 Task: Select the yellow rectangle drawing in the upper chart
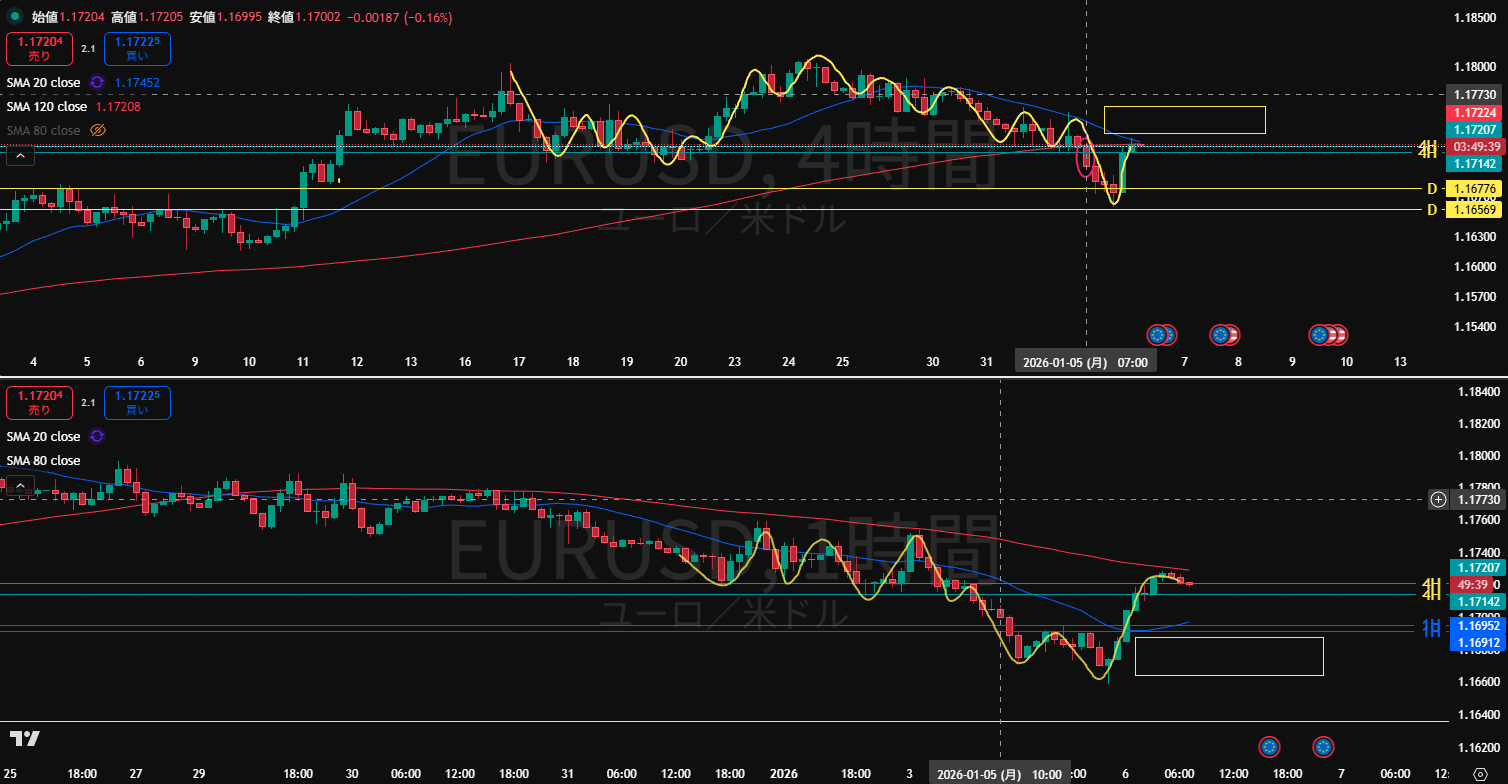point(1184,107)
